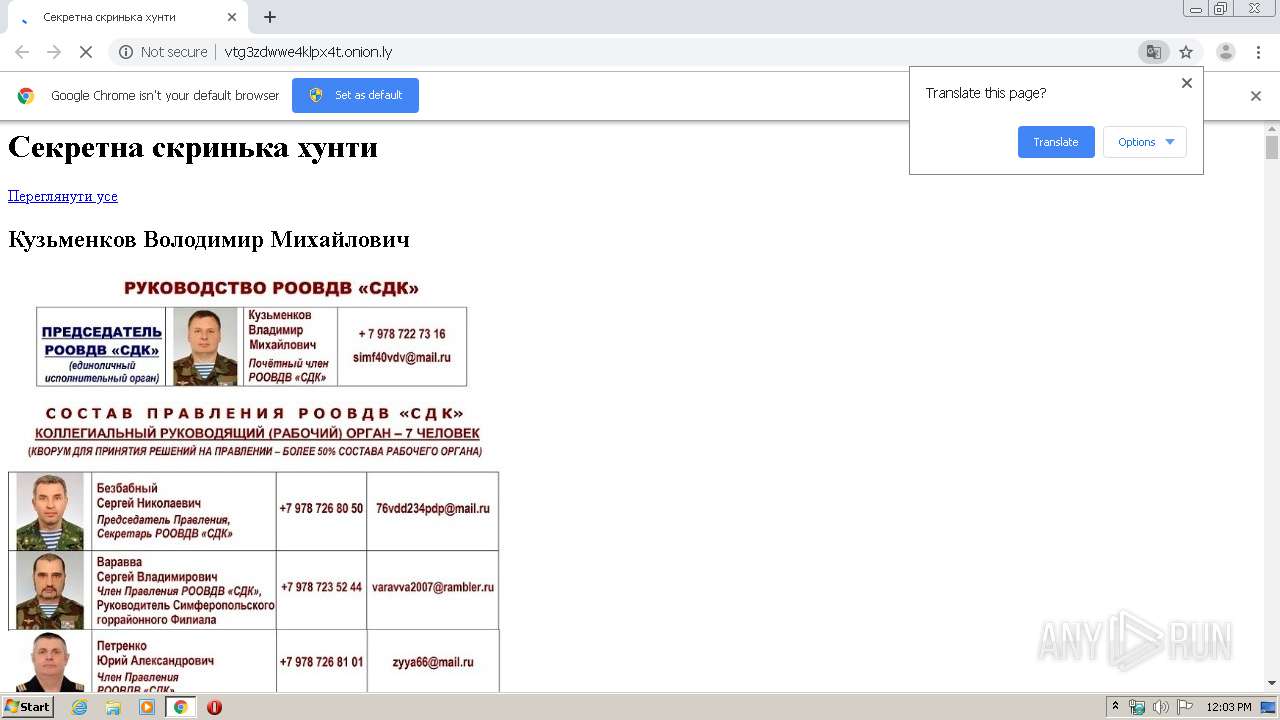This screenshot has width=1280, height=720.
Task: Click the scroll-down arrow of the page scrollbar
Action: (x=1272, y=684)
